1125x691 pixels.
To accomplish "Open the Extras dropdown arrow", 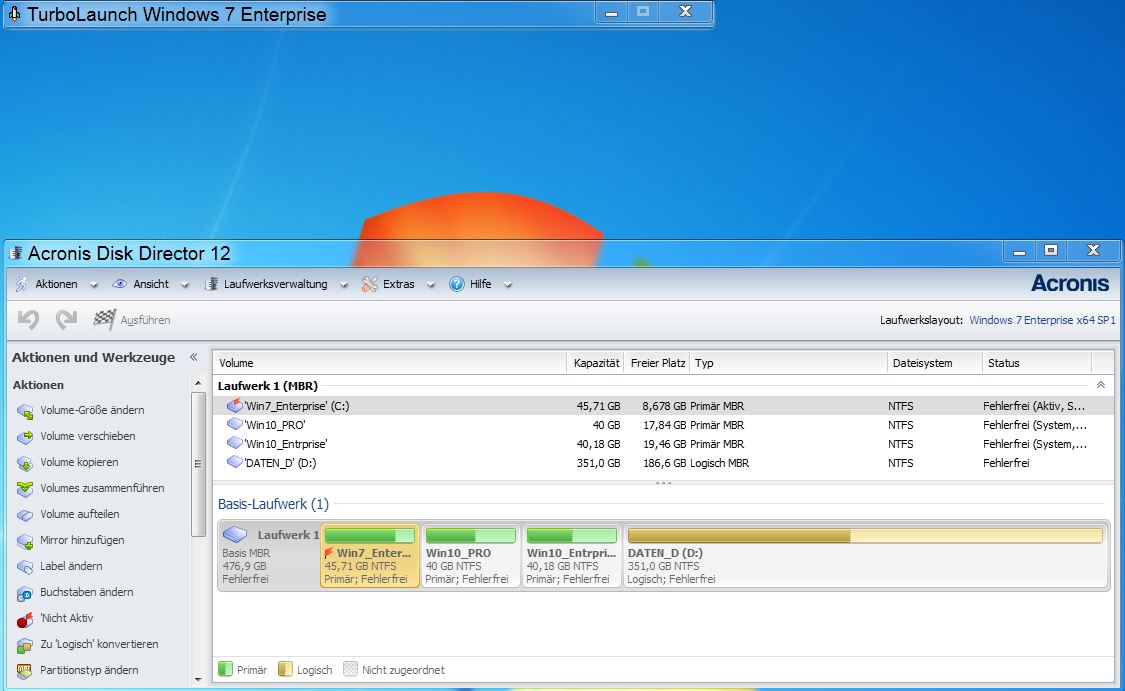I will click(x=430, y=285).
